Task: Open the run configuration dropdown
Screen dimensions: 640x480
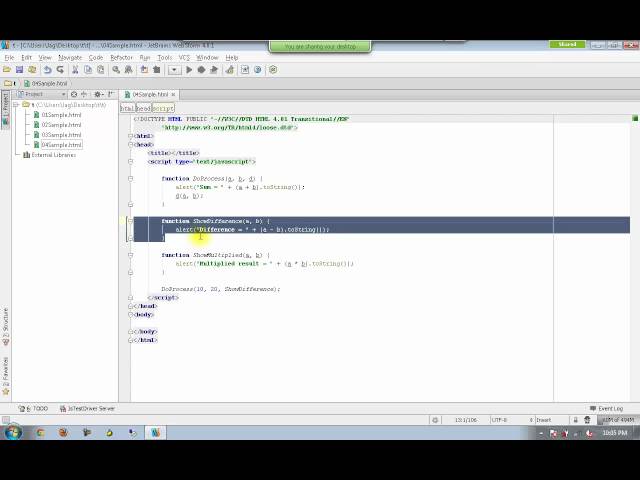Action: point(174,70)
